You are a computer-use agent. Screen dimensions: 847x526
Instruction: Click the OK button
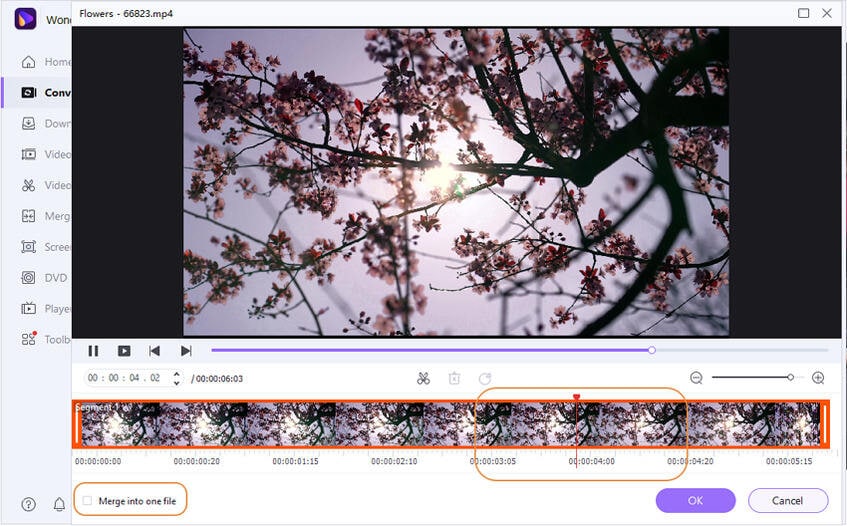695,501
